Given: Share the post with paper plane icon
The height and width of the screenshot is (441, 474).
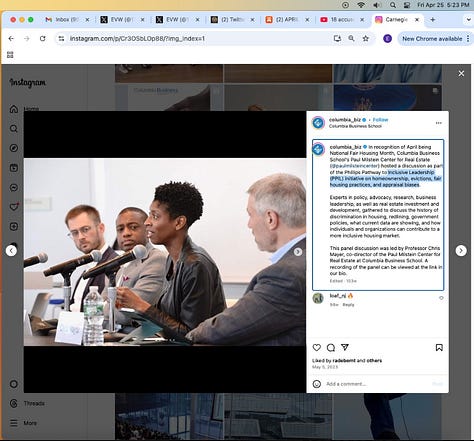Looking at the screenshot, I should pyautogui.click(x=345, y=347).
